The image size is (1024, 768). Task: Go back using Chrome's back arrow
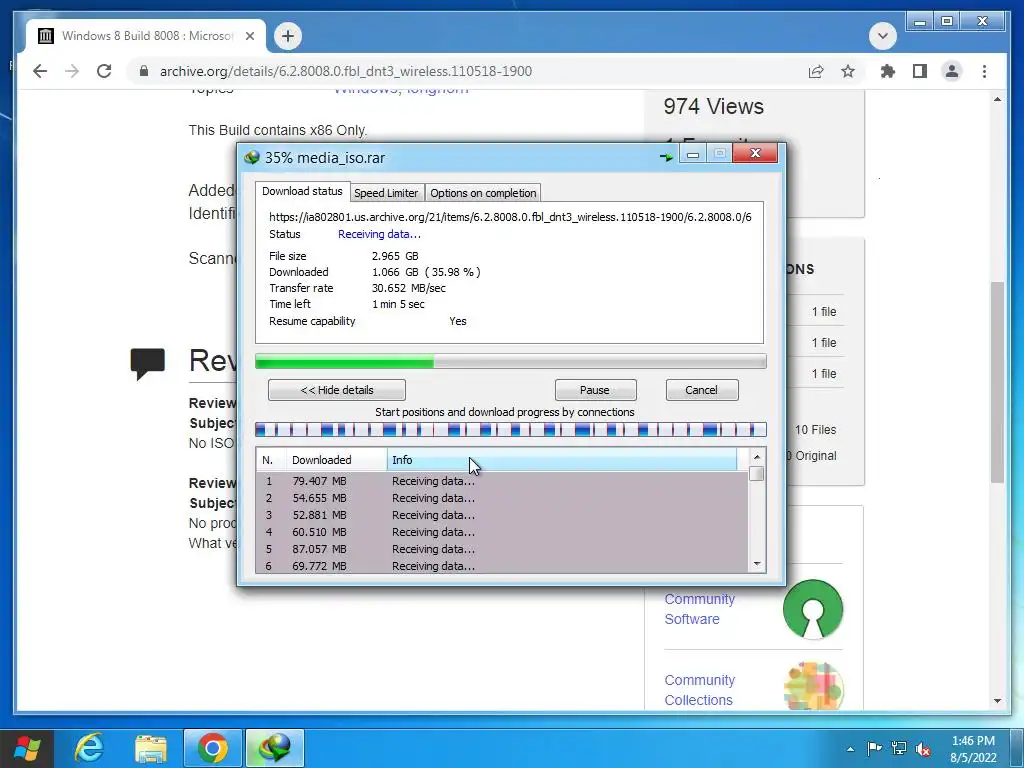click(x=40, y=71)
